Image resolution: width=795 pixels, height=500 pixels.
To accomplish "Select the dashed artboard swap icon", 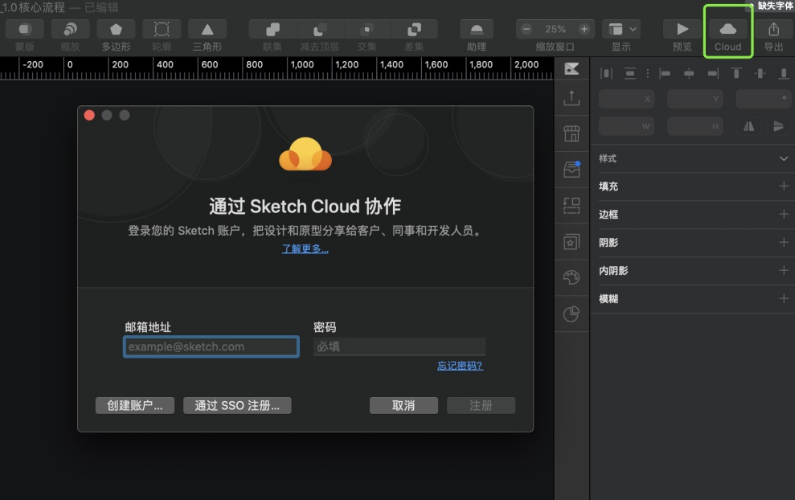I will 572,205.
